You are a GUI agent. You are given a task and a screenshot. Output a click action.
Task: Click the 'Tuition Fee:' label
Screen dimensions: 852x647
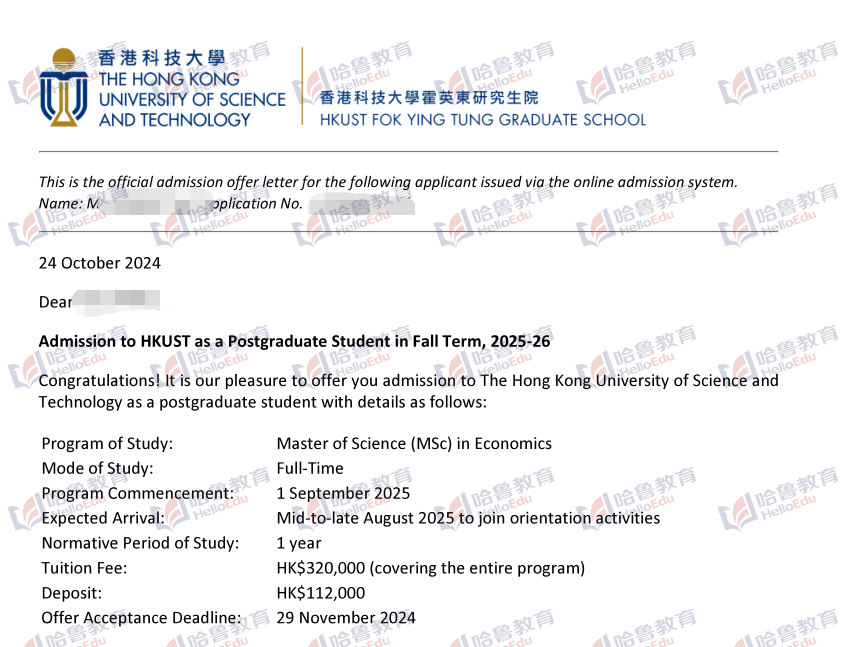[84, 568]
